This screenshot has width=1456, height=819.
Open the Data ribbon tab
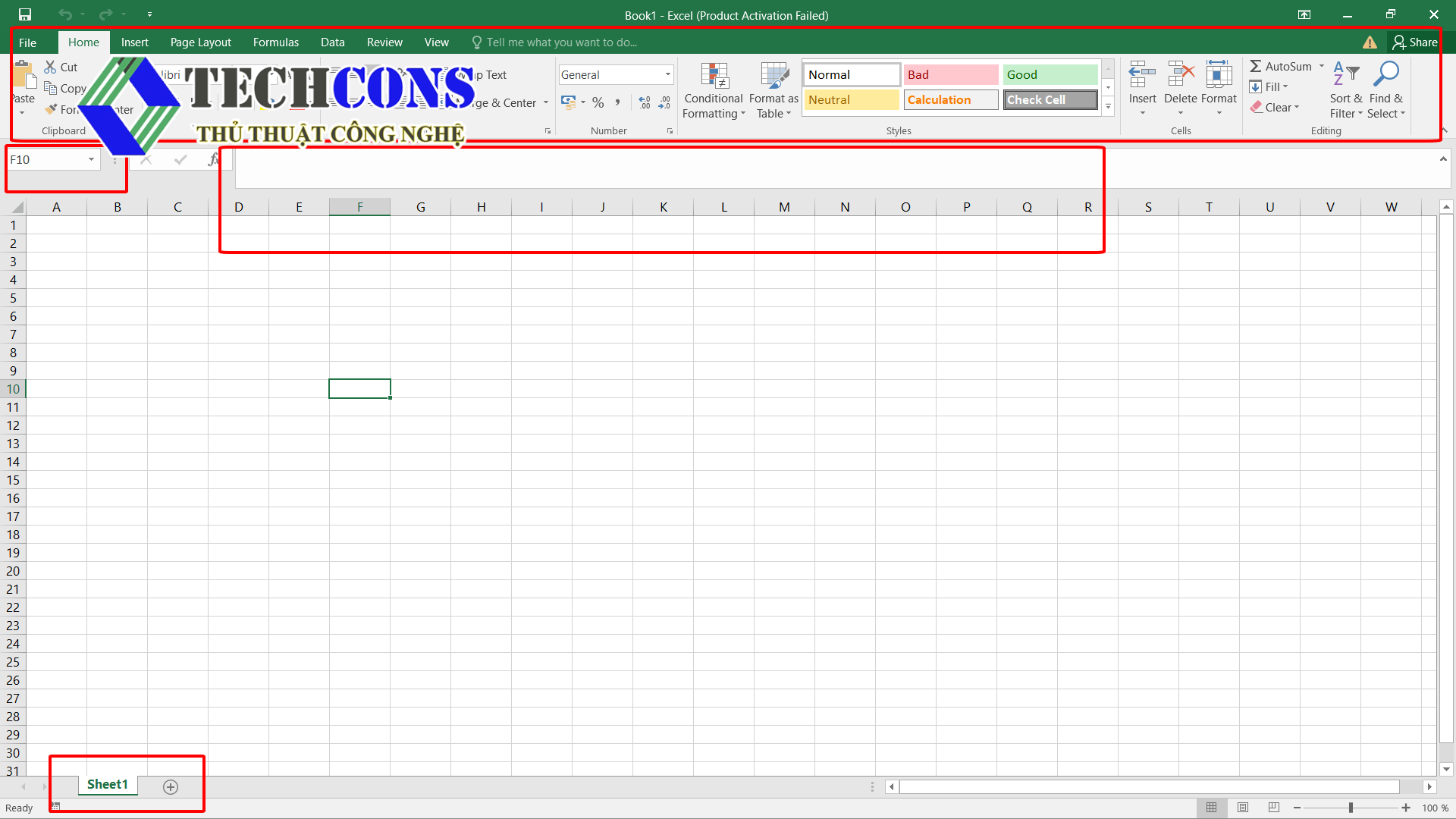pos(332,42)
